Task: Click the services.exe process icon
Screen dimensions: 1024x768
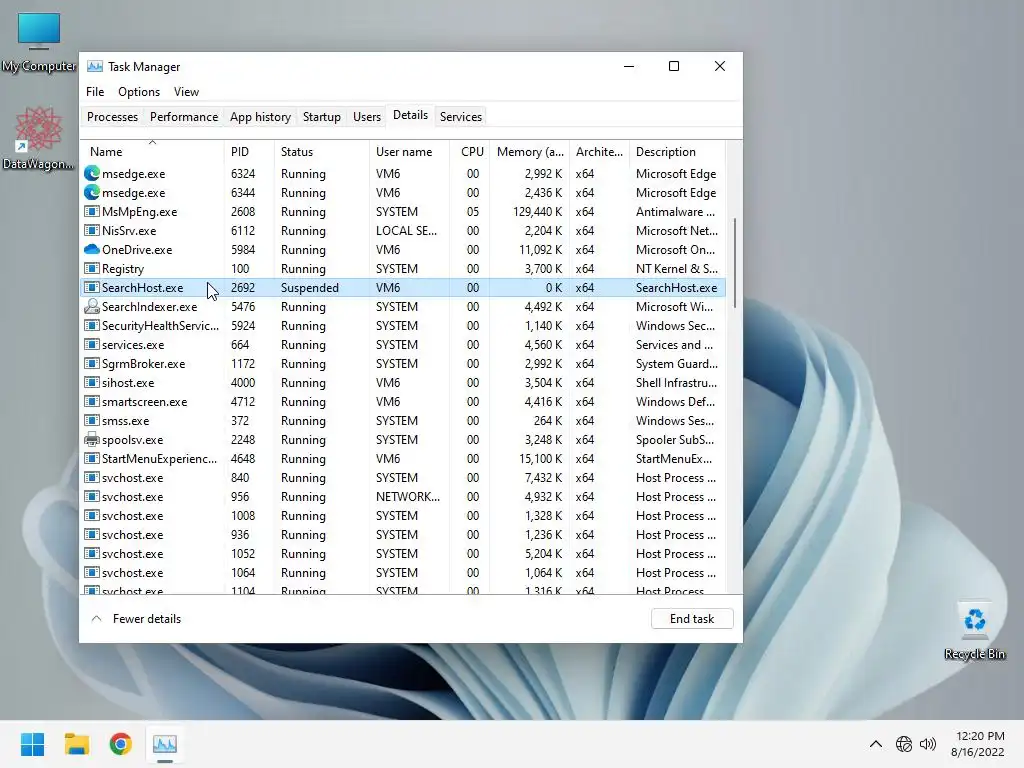Action: point(92,344)
